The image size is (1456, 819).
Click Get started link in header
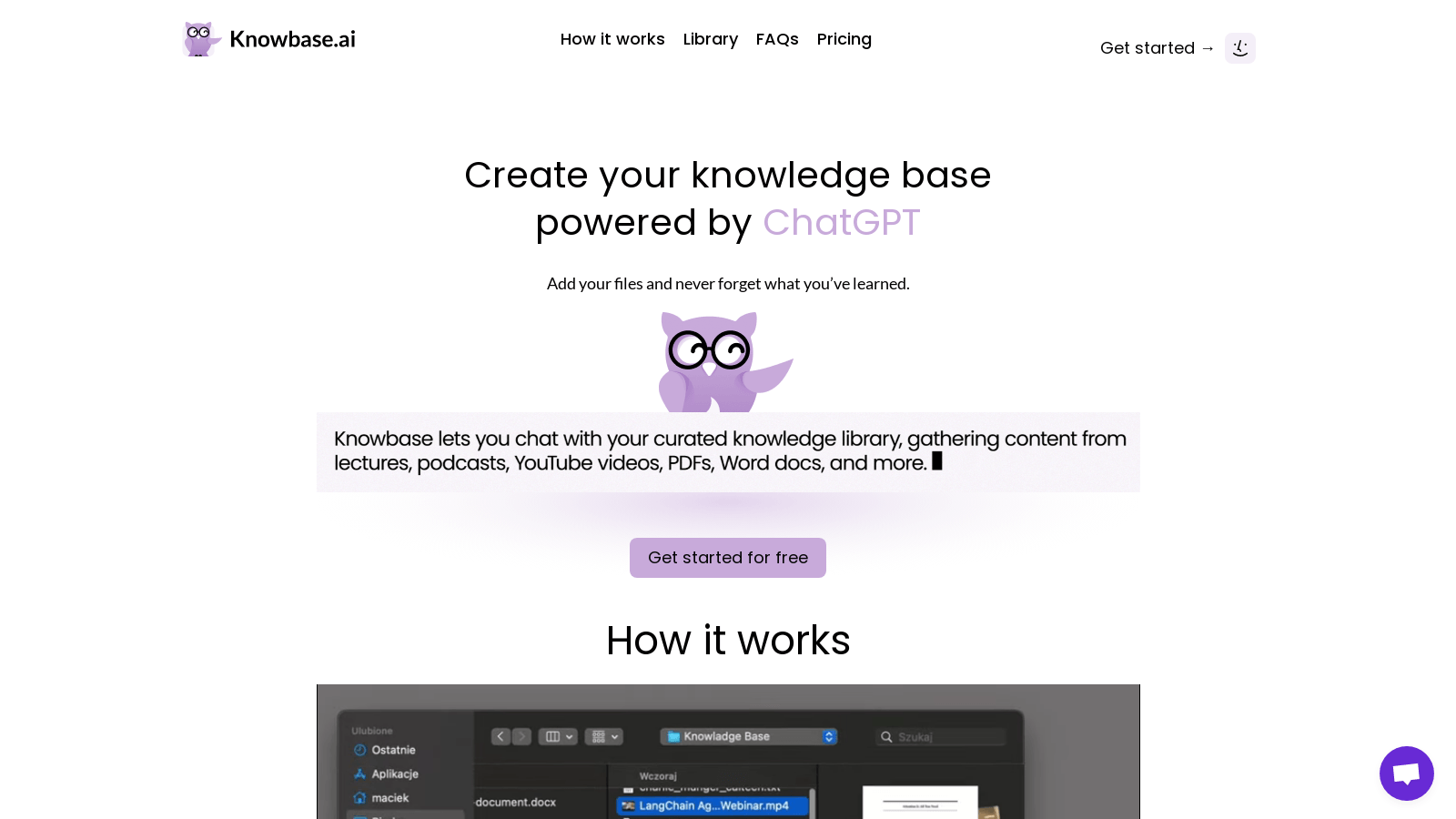(x=1157, y=48)
